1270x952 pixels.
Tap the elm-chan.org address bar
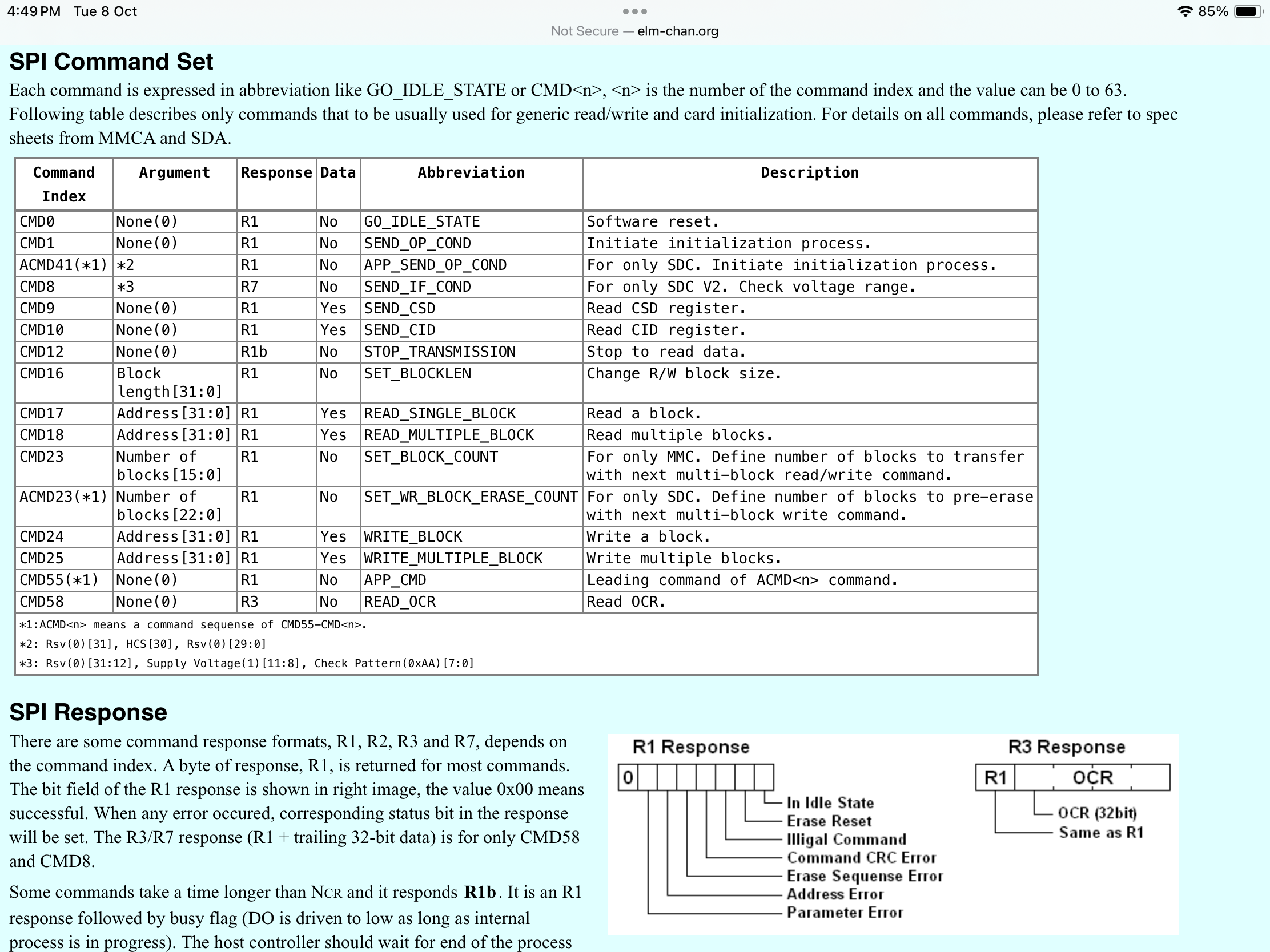634,31
